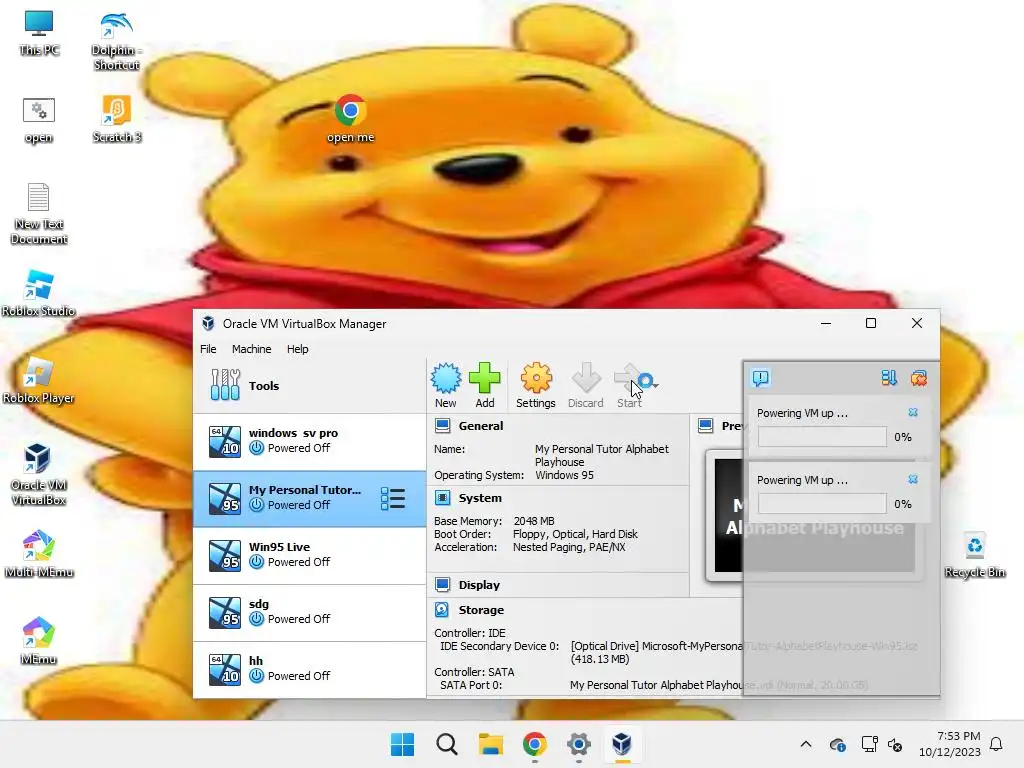This screenshot has width=1024, height=768.
Task: Click the taskbar clock and date
Action: point(950,744)
